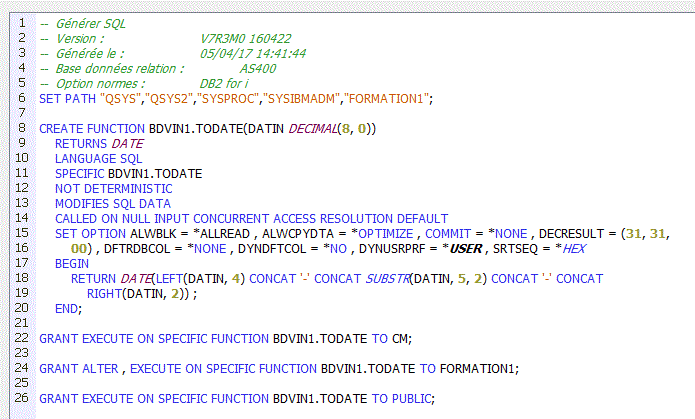Click 'SRTSEQ' on line 16
695x419 pixels.
[x=515, y=249]
